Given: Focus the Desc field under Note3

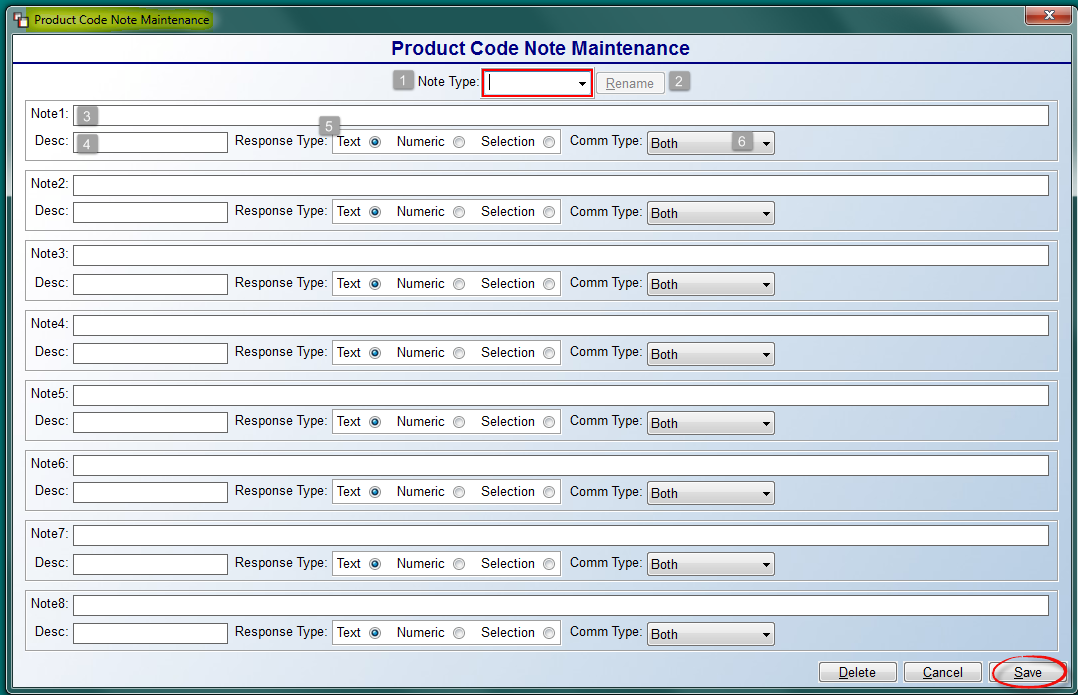Looking at the screenshot, I should click(x=151, y=284).
